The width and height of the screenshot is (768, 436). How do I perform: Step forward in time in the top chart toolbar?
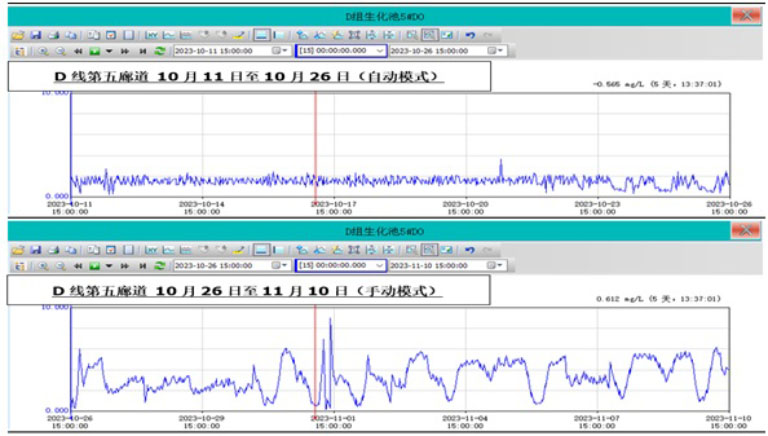coord(125,51)
